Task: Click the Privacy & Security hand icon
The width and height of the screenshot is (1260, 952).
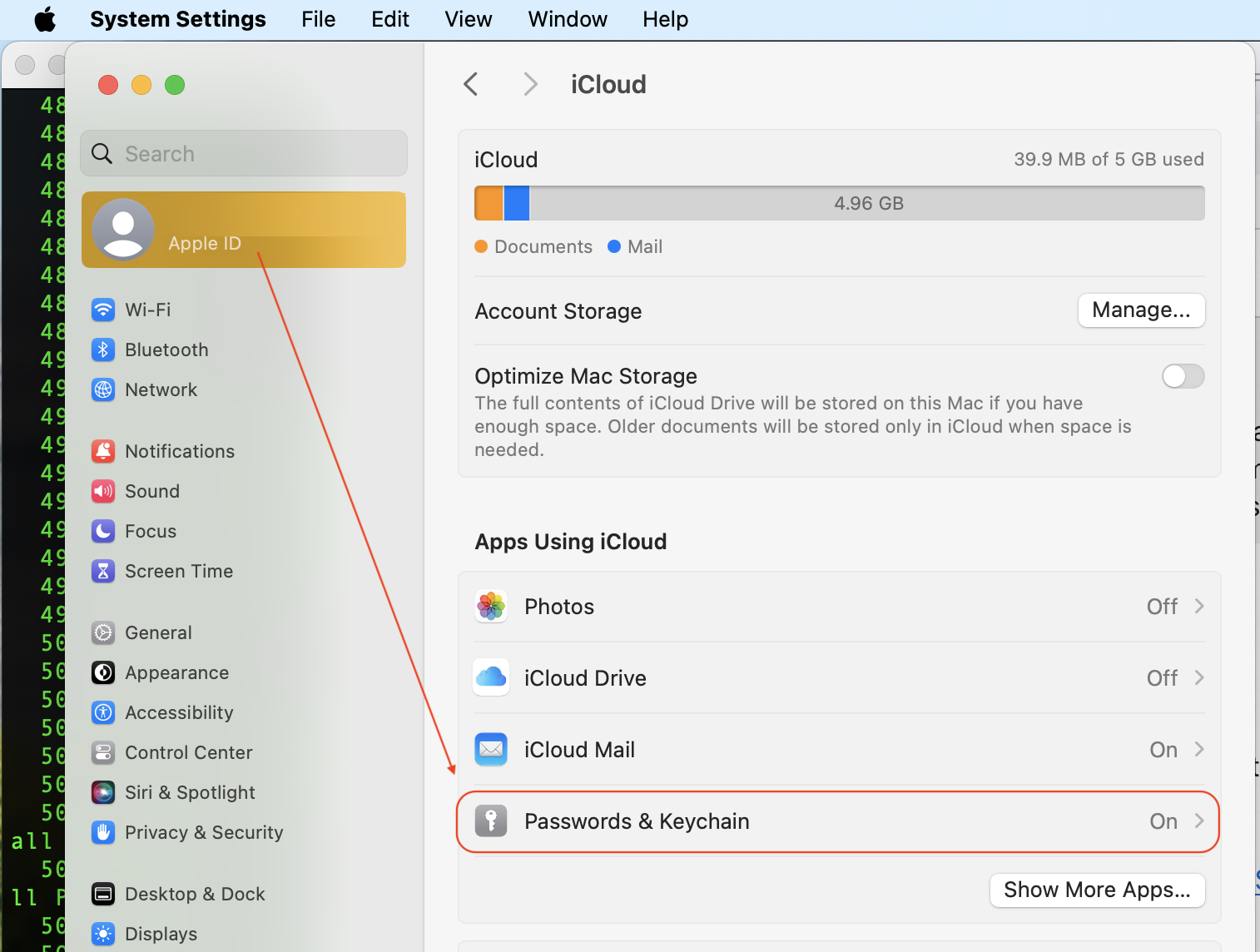Action: click(x=103, y=832)
